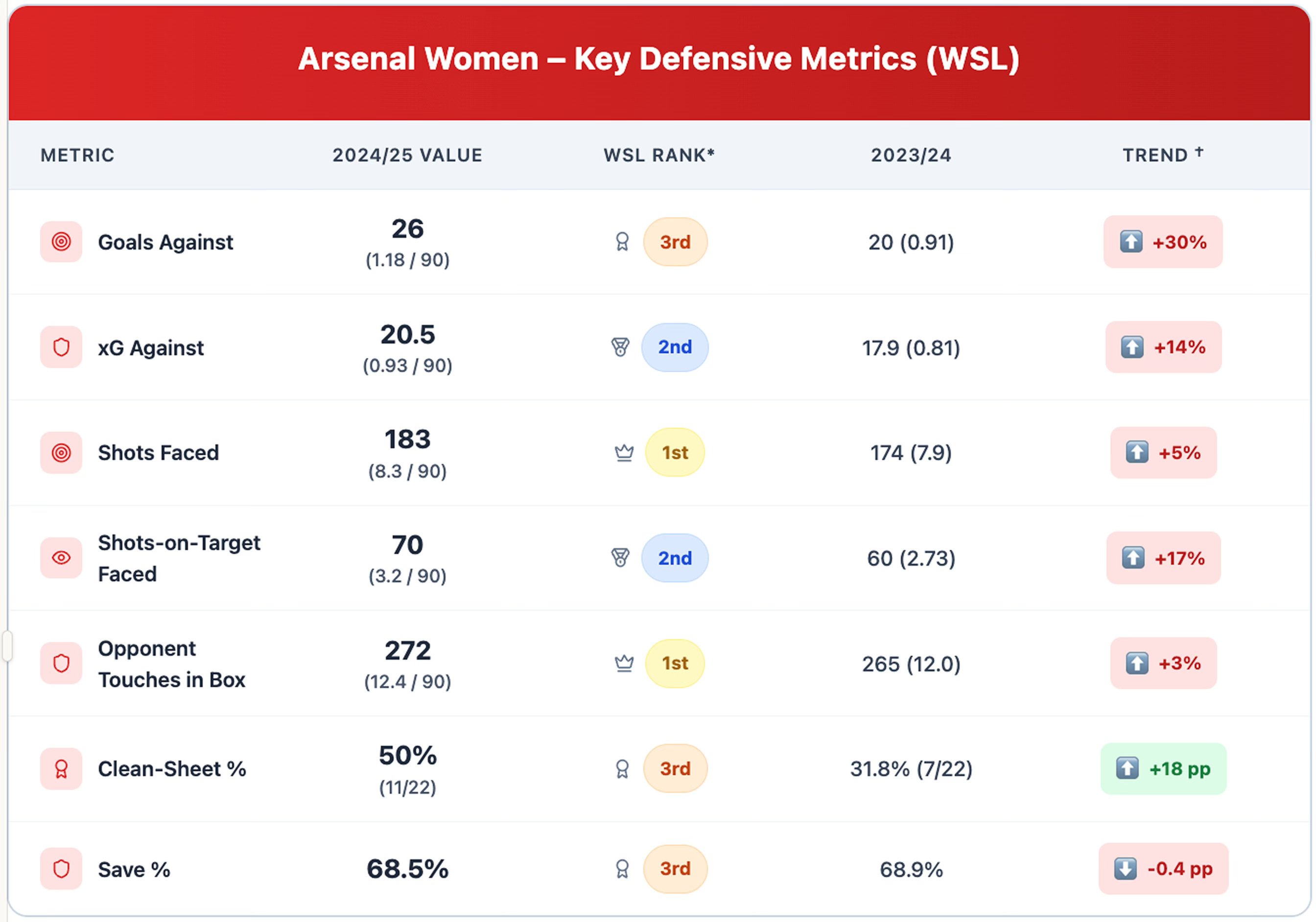Click the value 20.5 for xG Against
Screen dimensions: 1316x922
pyautogui.click(x=408, y=335)
